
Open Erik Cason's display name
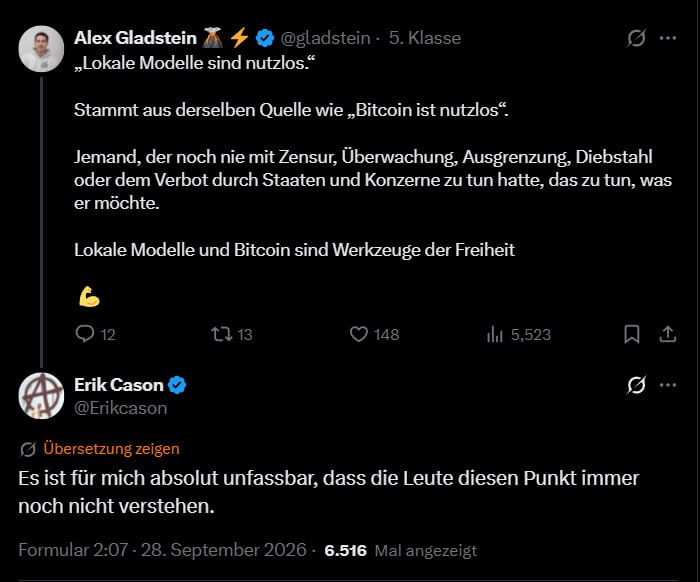tap(119, 385)
